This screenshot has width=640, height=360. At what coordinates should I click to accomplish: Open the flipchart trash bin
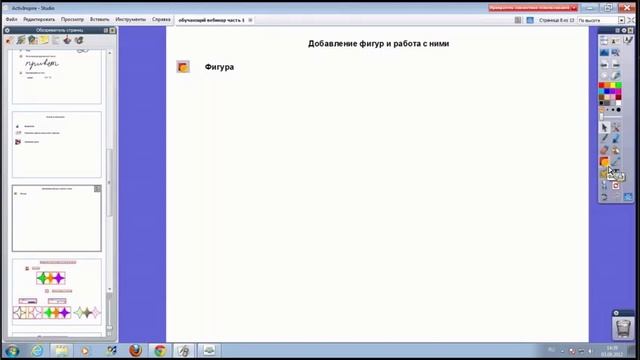[623, 328]
